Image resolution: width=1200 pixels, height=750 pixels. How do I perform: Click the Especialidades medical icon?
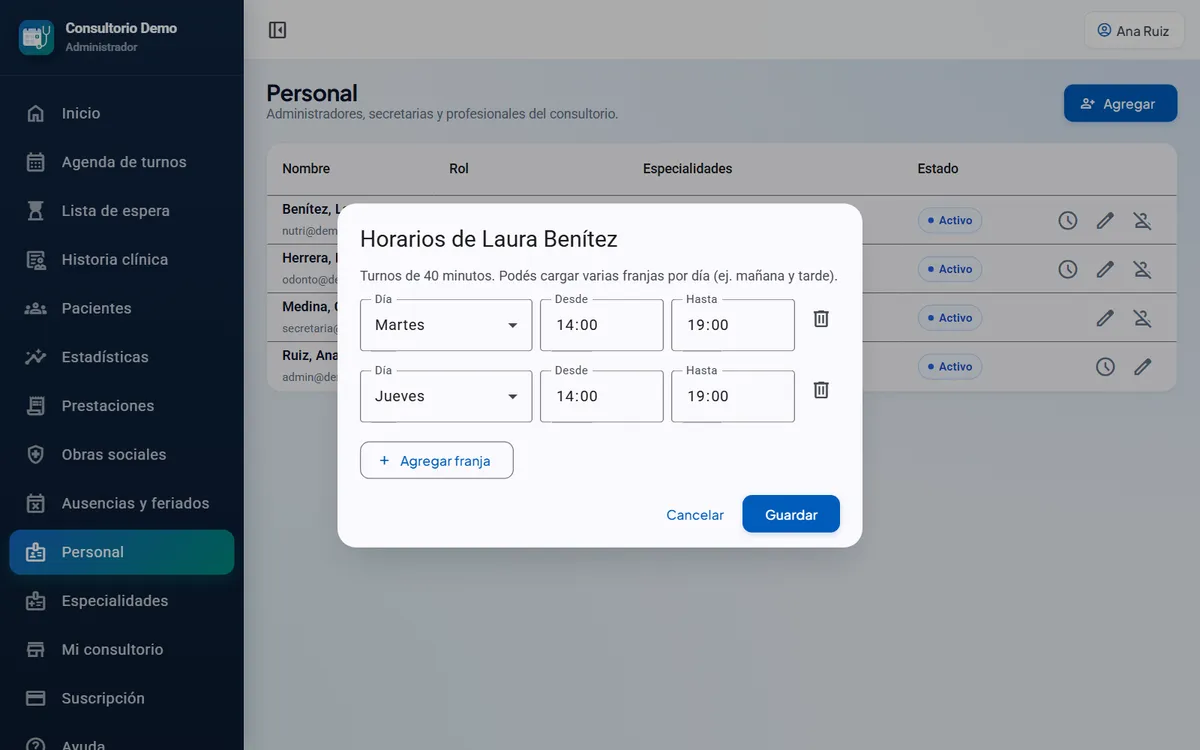click(x=36, y=601)
